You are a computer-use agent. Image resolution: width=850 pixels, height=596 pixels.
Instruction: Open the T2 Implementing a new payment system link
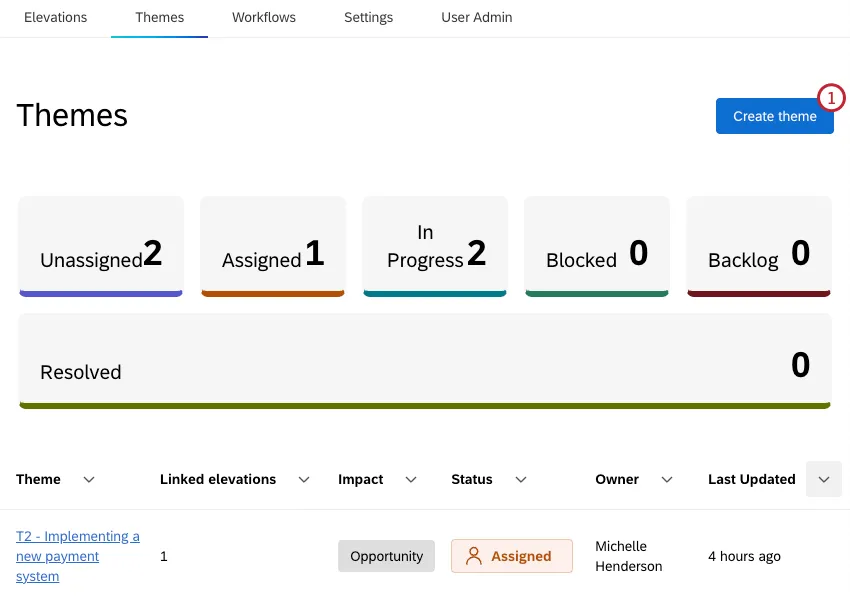click(x=77, y=556)
